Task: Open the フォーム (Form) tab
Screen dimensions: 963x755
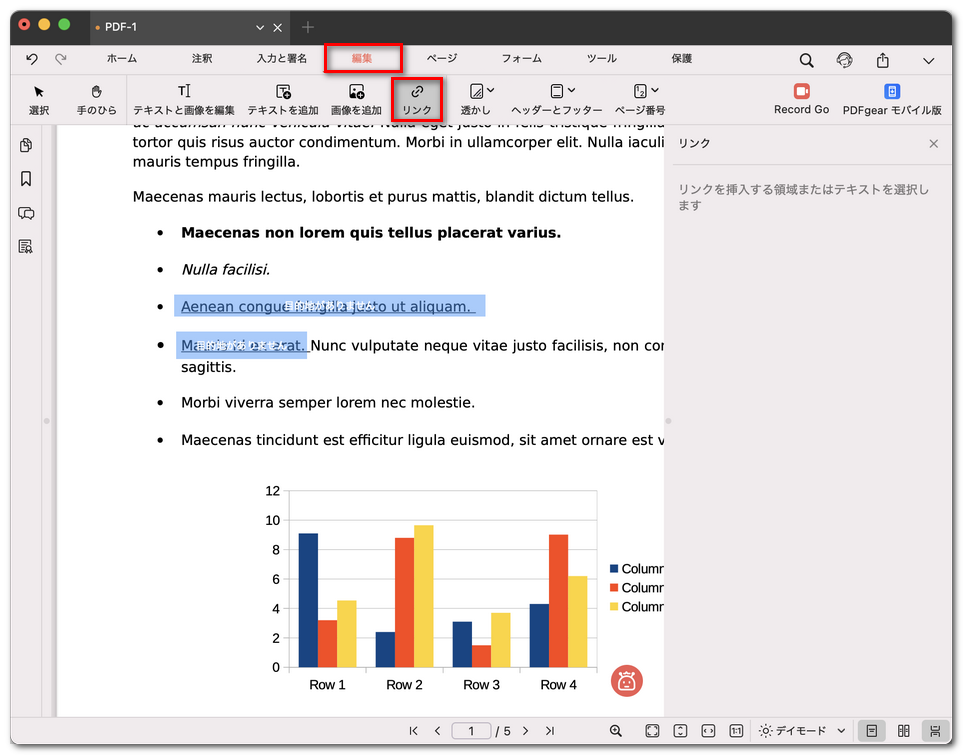Action: (x=522, y=59)
